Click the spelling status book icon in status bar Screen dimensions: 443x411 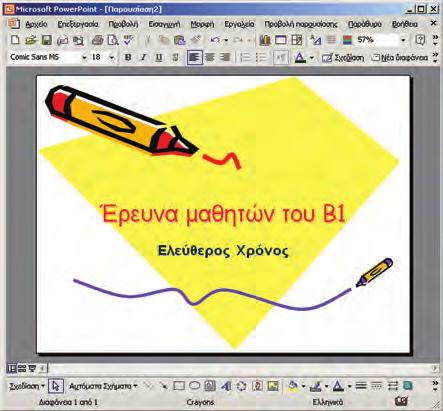pyautogui.click(x=401, y=402)
